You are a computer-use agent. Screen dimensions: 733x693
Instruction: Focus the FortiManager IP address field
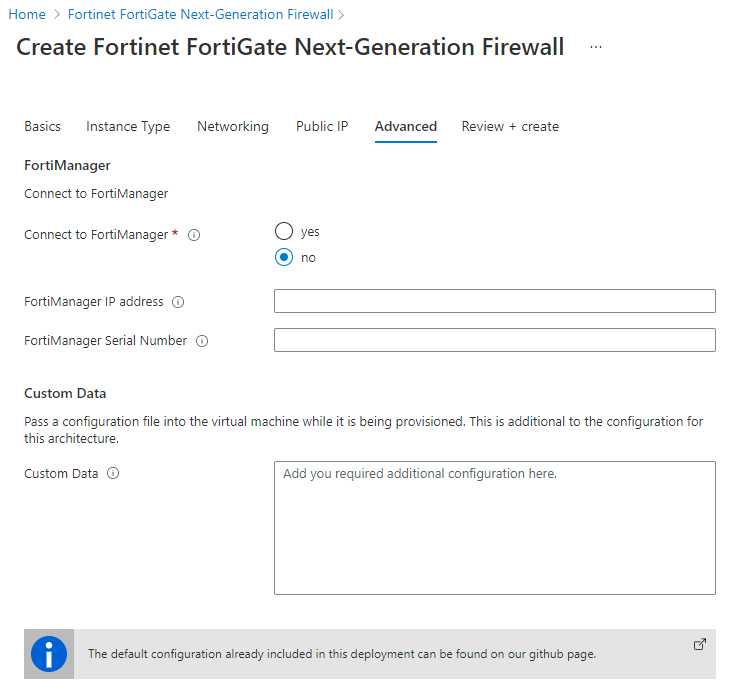coord(494,302)
